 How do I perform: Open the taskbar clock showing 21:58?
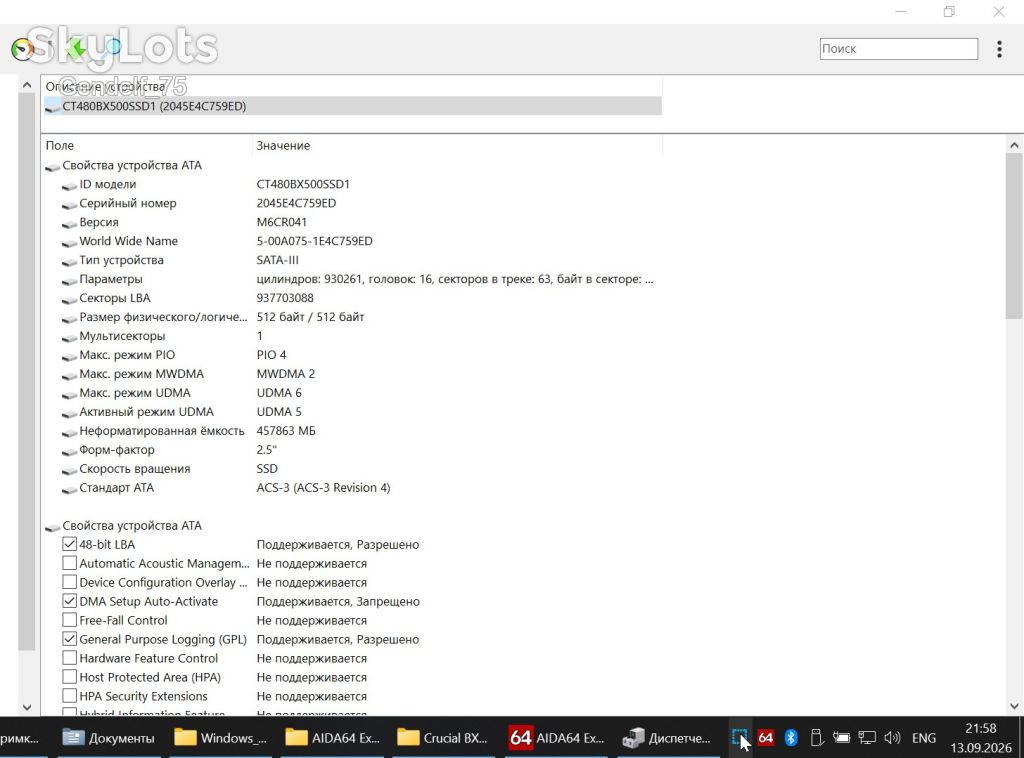[x=981, y=738]
